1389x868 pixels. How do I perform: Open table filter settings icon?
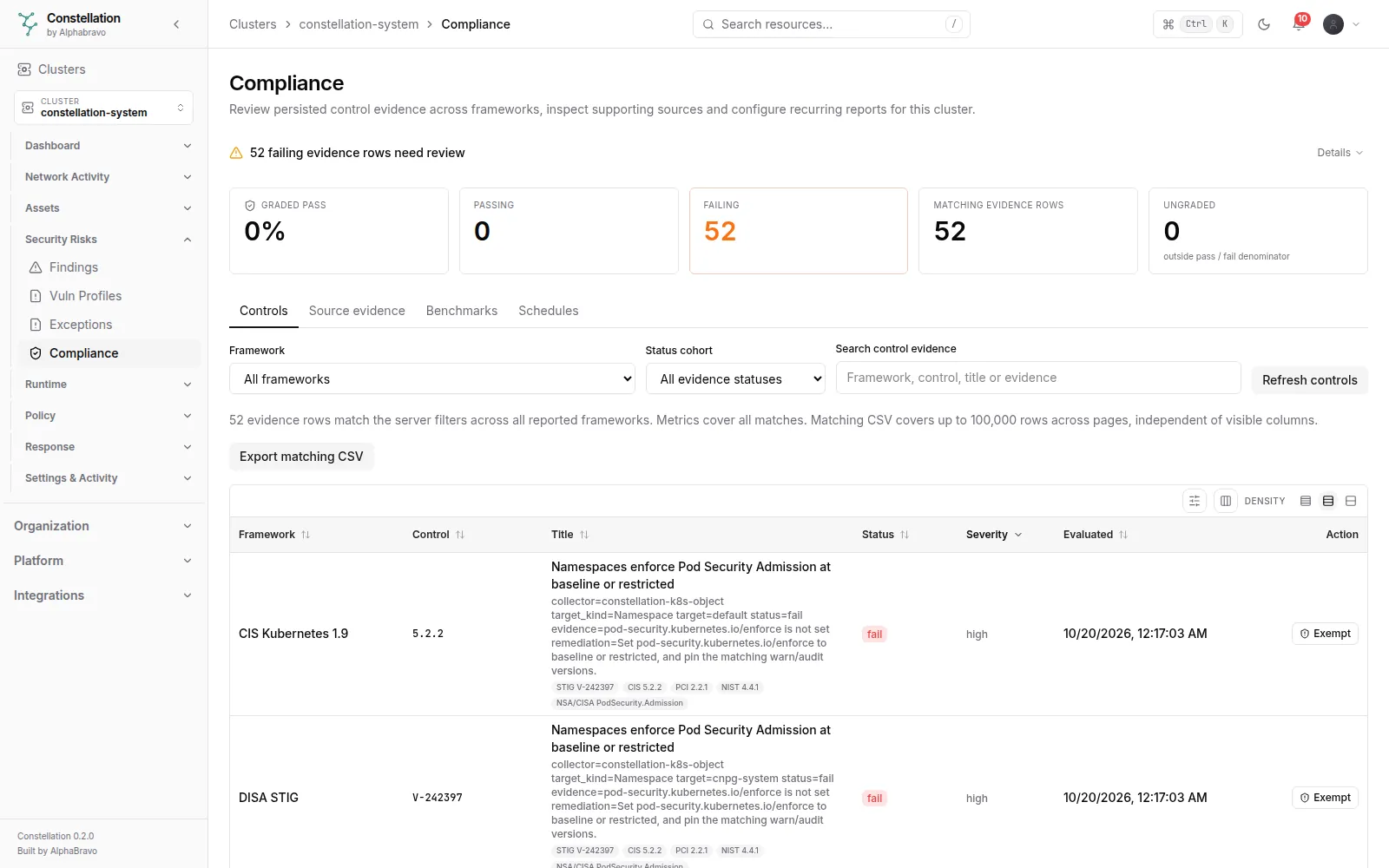[1195, 501]
